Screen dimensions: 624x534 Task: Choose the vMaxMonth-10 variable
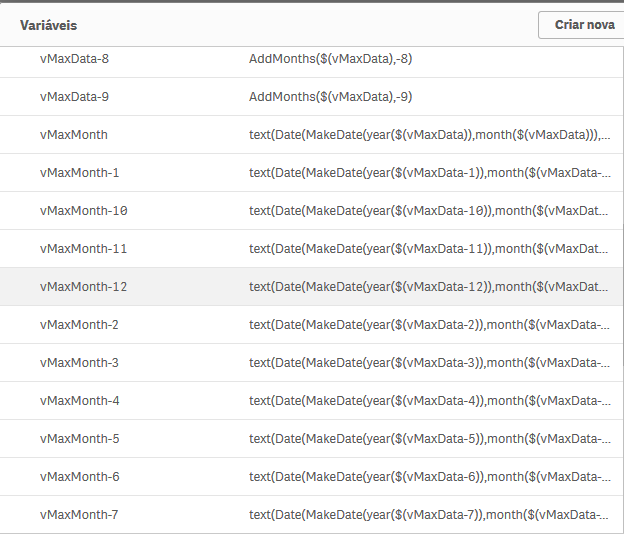click(x=84, y=211)
